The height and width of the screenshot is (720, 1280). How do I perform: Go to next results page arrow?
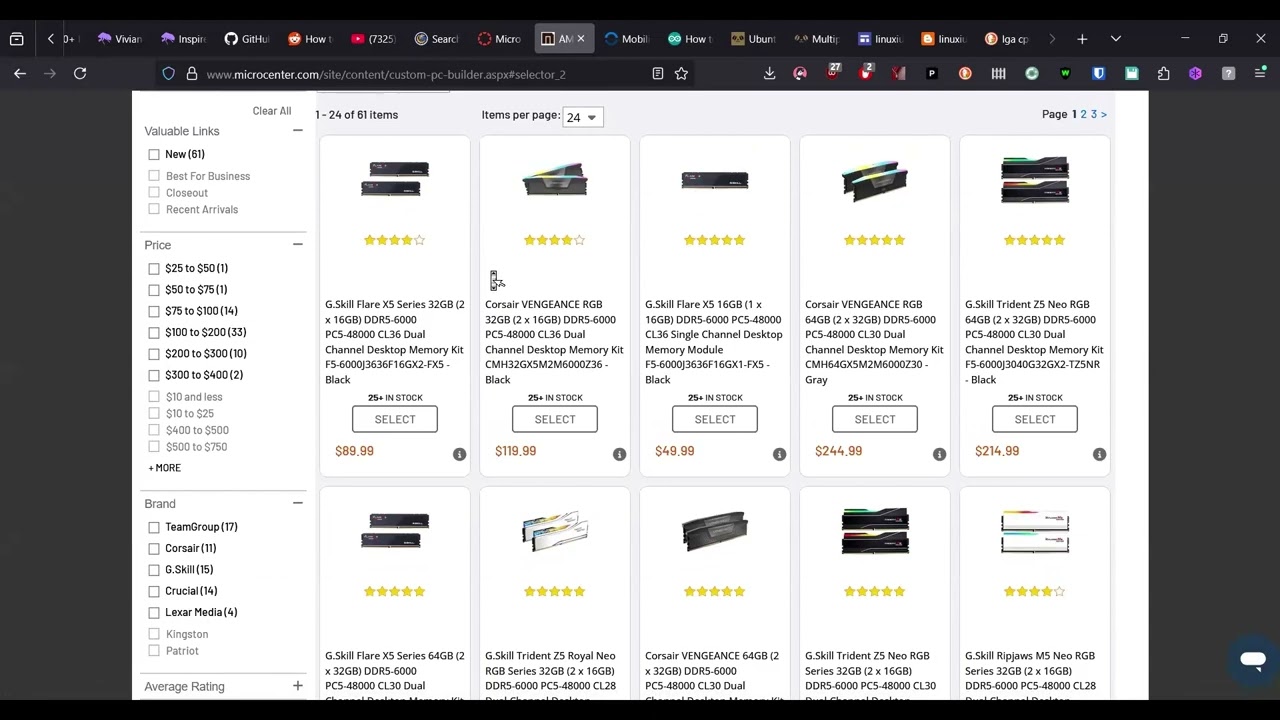(1104, 114)
